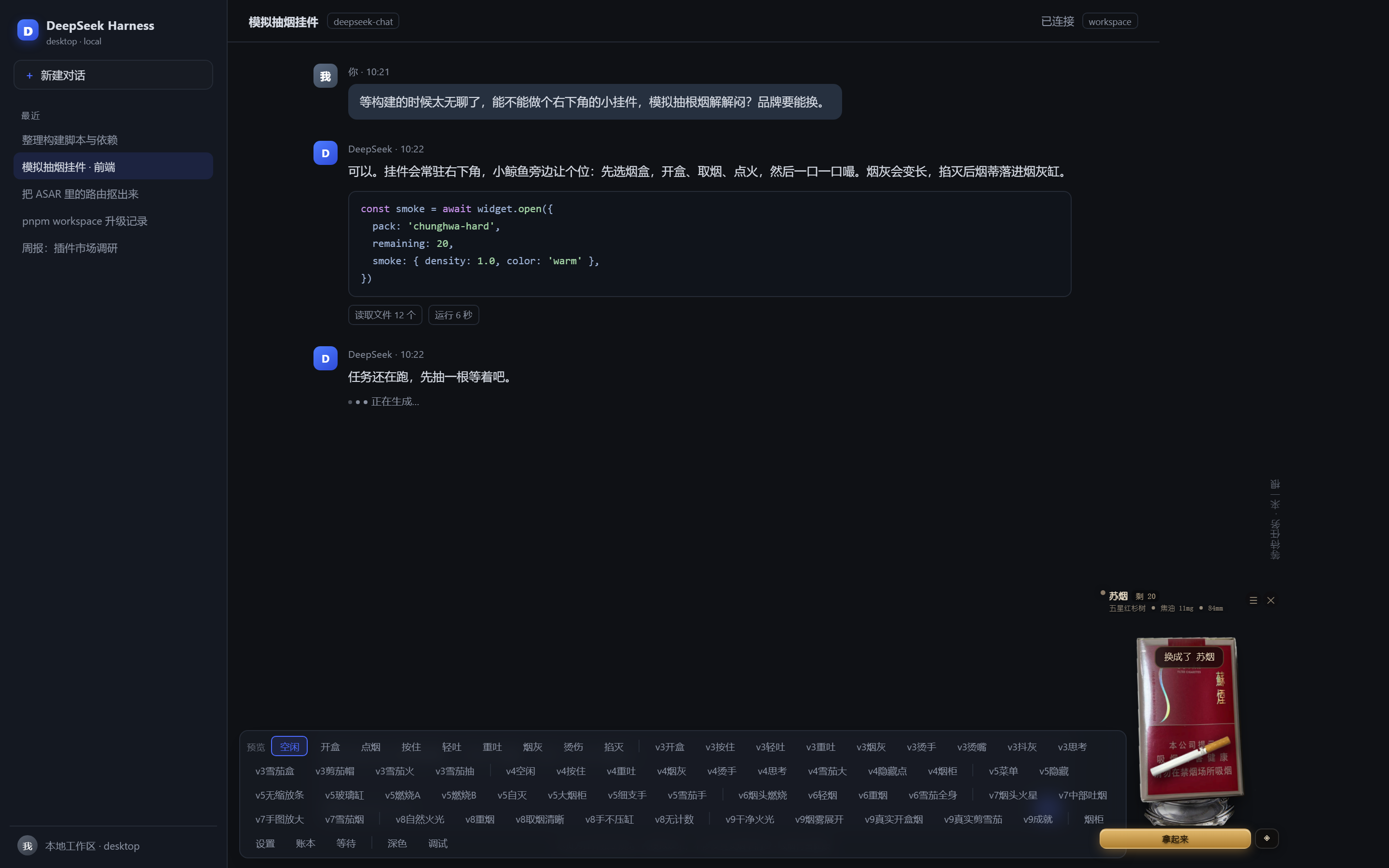The height and width of the screenshot is (868, 1389).
Task: Click the deepseek-chat model badge
Action: click(x=363, y=21)
